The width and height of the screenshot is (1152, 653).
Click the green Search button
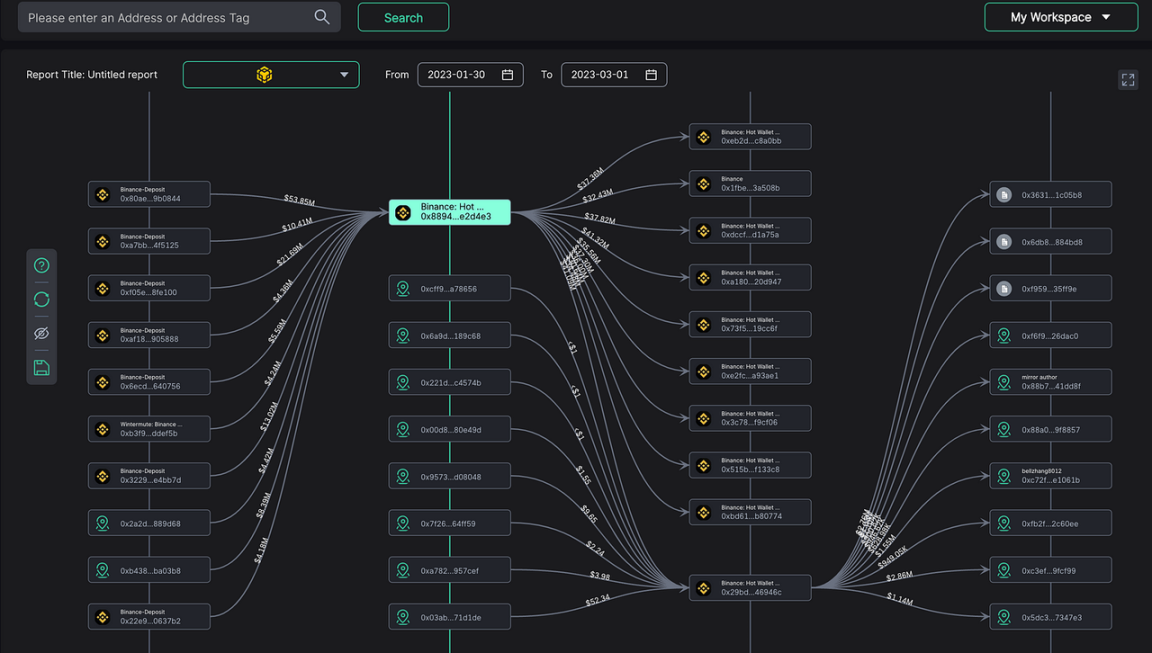click(403, 17)
